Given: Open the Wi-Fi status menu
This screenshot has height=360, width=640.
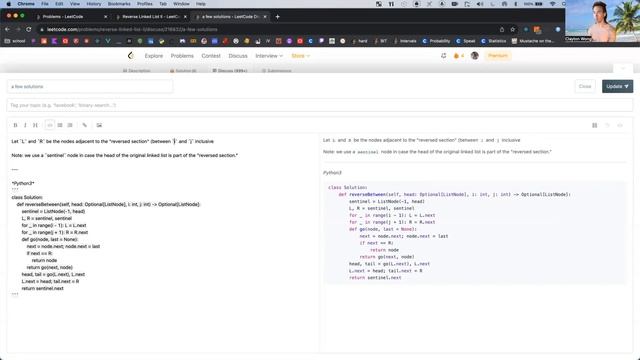Looking at the screenshot, I should (553, 4).
